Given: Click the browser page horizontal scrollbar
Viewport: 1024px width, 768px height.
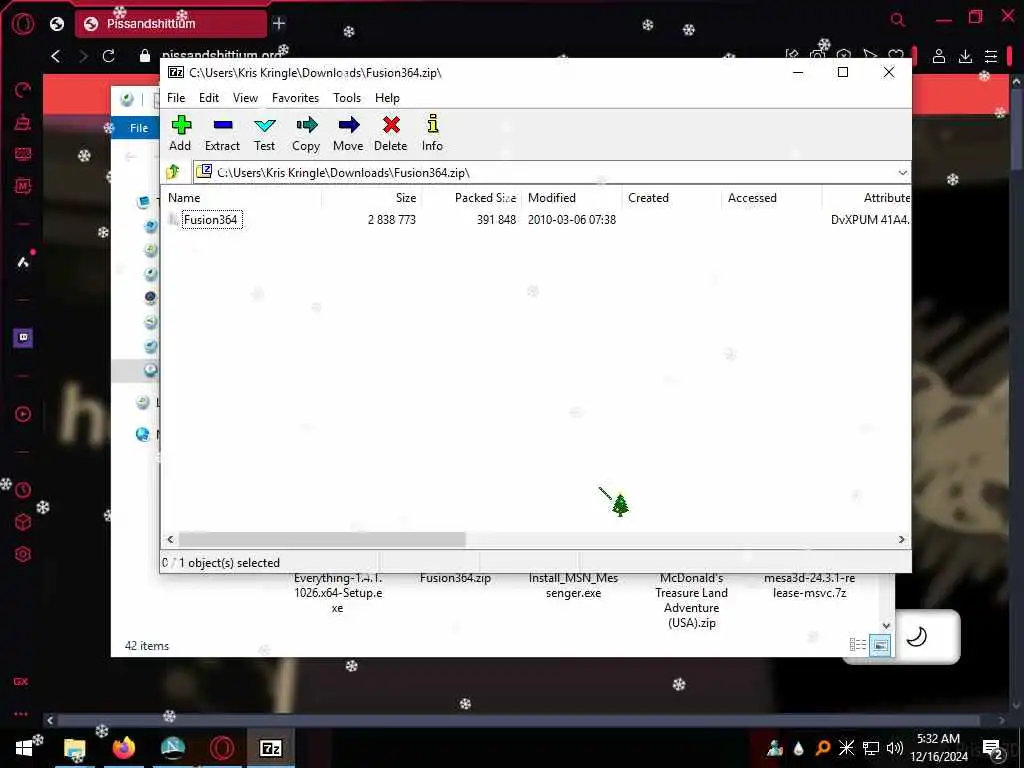Looking at the screenshot, I should (519, 720).
